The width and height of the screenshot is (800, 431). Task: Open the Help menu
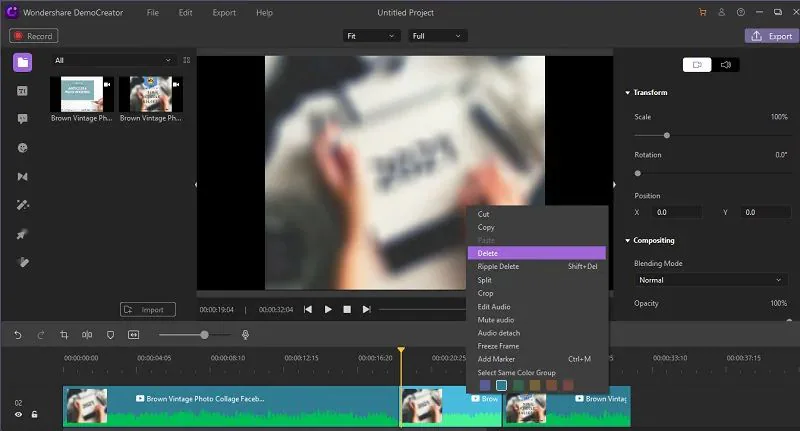tap(264, 13)
